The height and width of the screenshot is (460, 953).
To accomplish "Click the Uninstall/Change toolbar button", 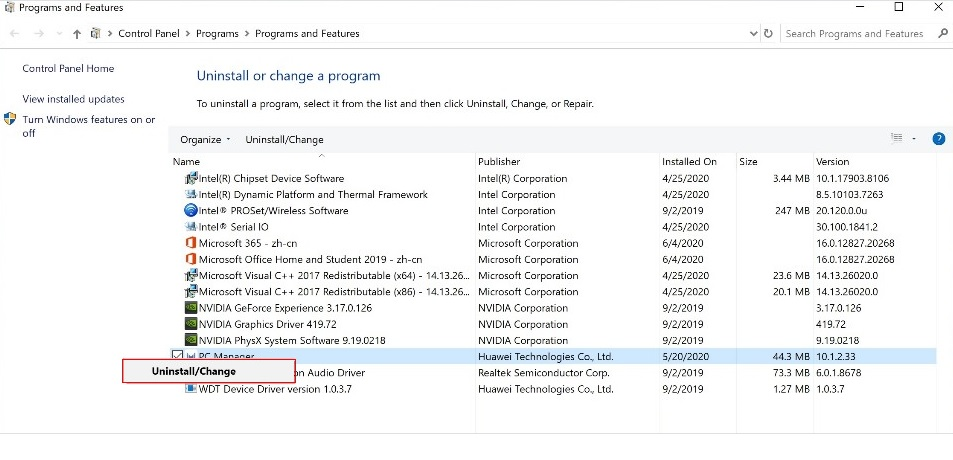I will (x=284, y=139).
